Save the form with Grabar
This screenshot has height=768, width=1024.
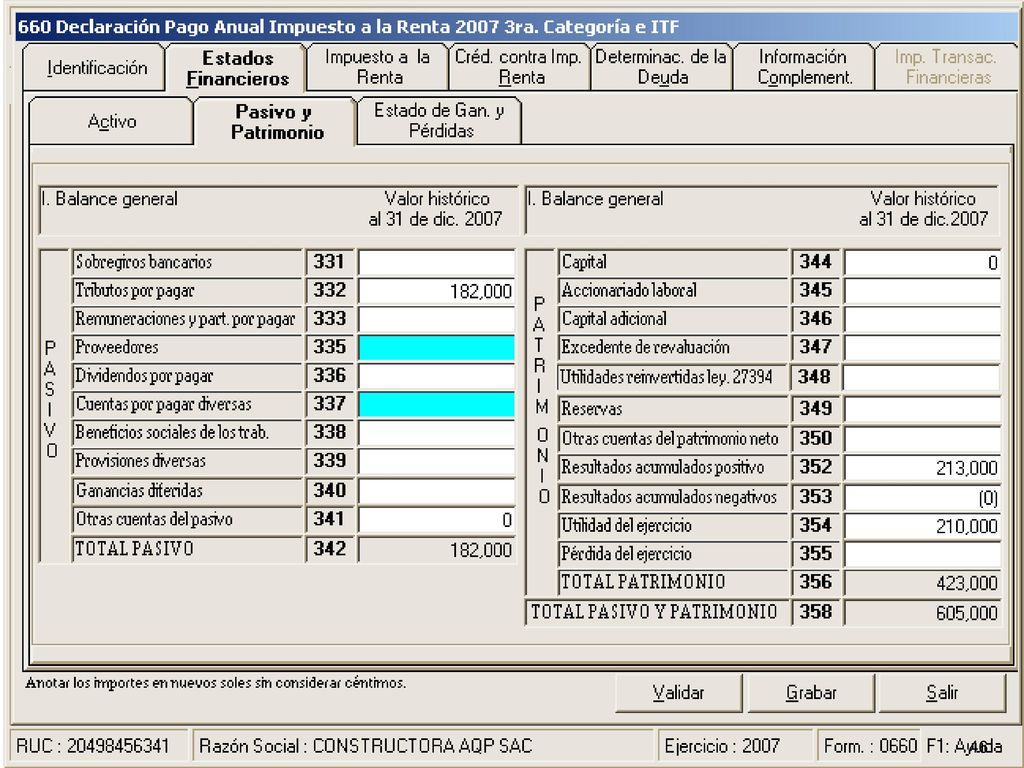click(x=810, y=692)
